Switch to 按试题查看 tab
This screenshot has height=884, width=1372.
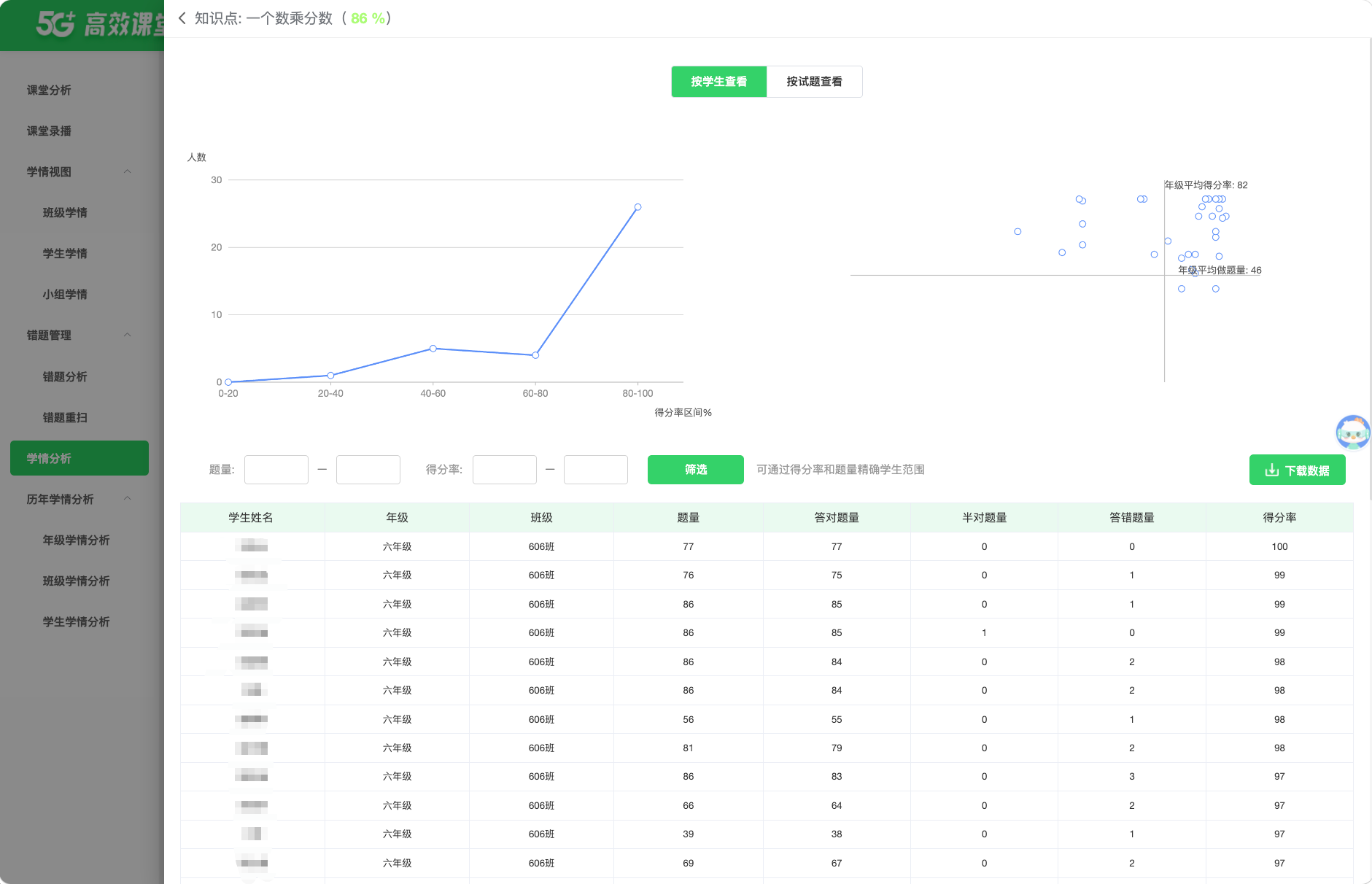point(814,82)
